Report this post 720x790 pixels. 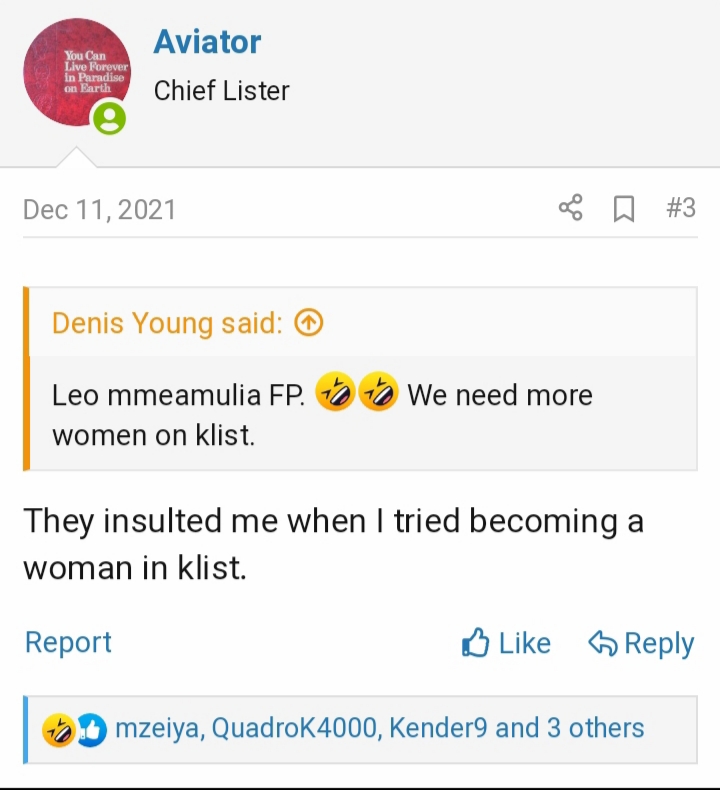click(68, 642)
